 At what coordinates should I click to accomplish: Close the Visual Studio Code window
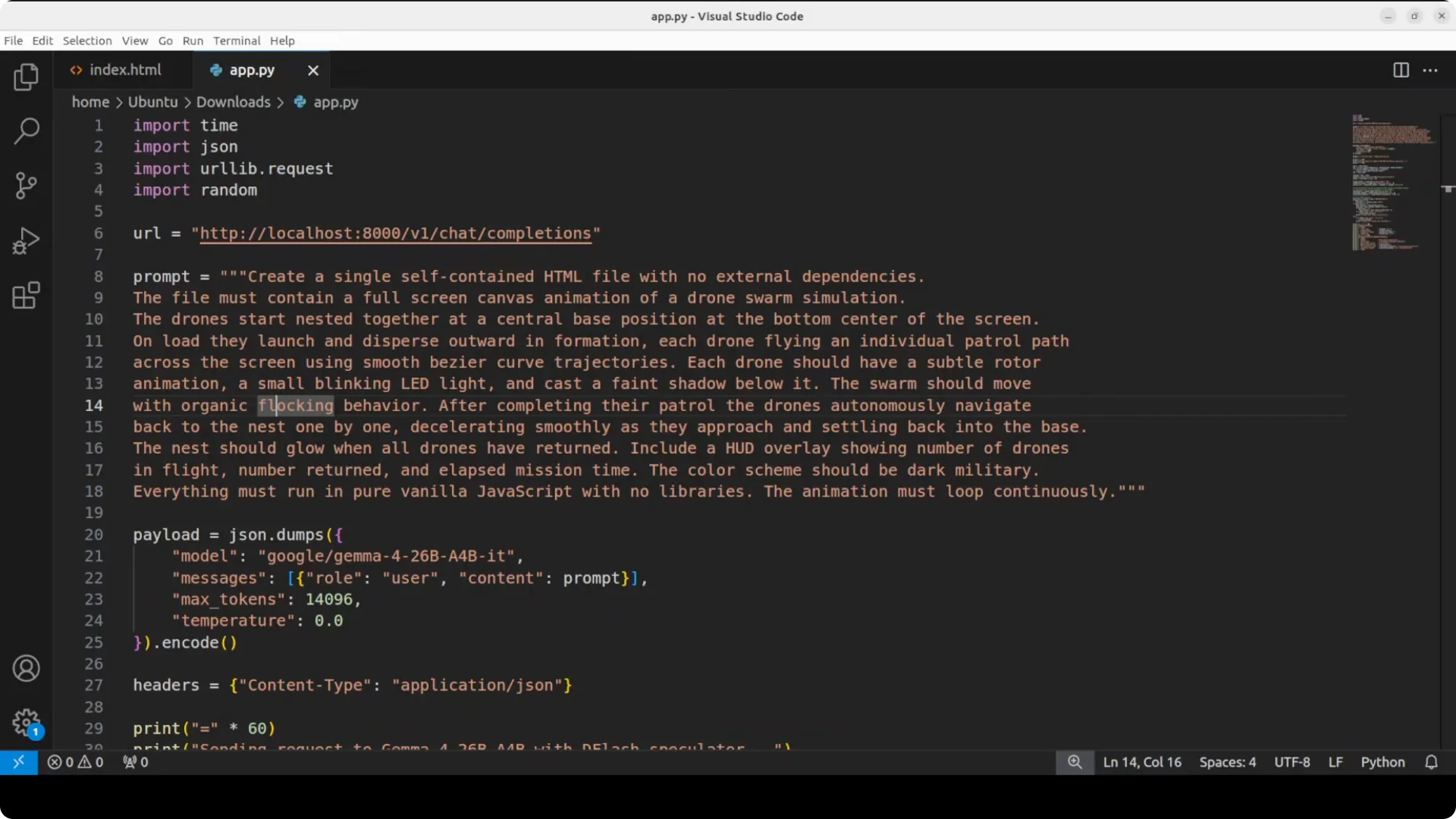click(1441, 16)
